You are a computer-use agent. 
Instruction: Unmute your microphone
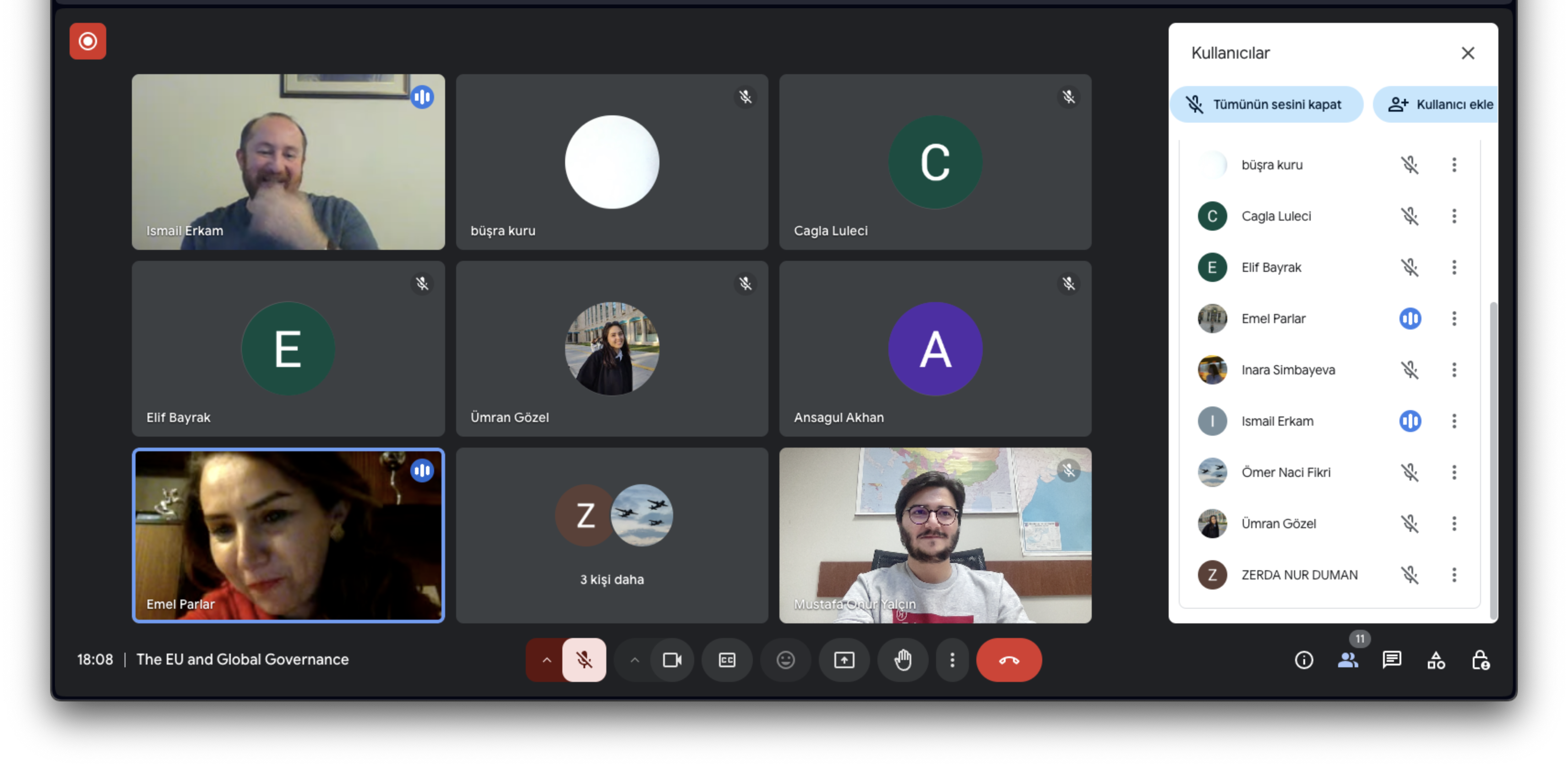584,660
